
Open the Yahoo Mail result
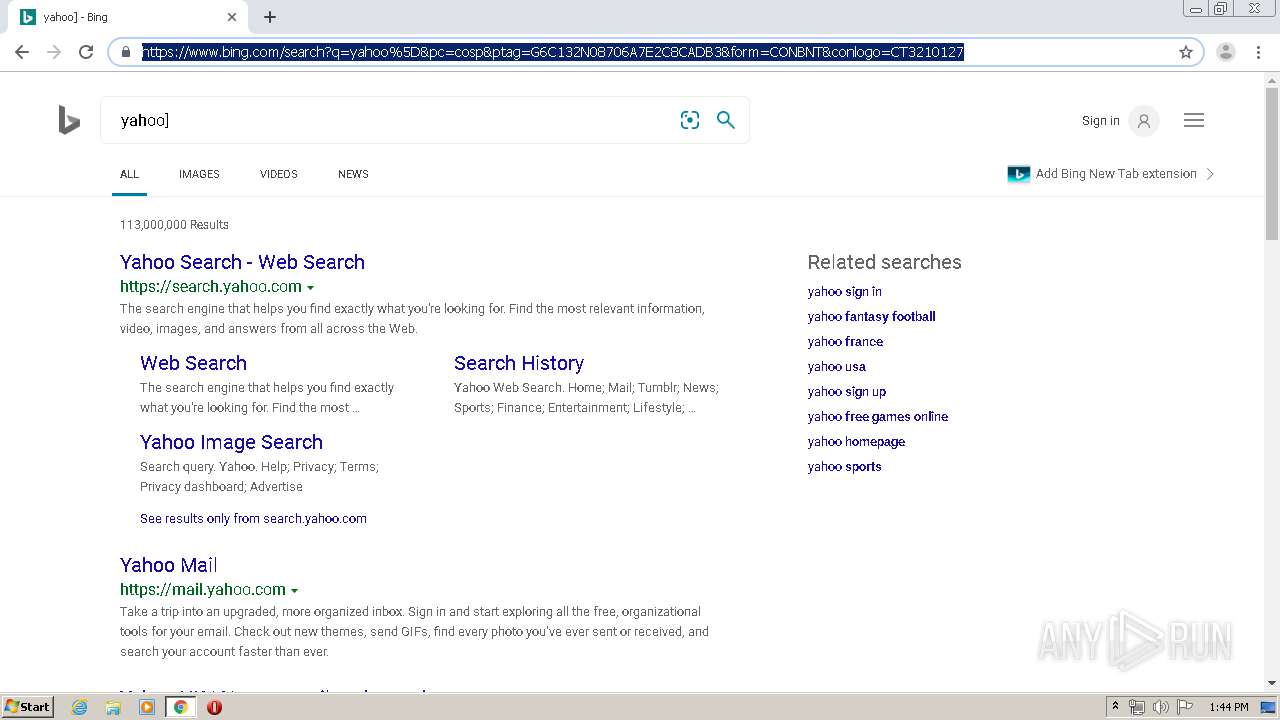(x=168, y=565)
